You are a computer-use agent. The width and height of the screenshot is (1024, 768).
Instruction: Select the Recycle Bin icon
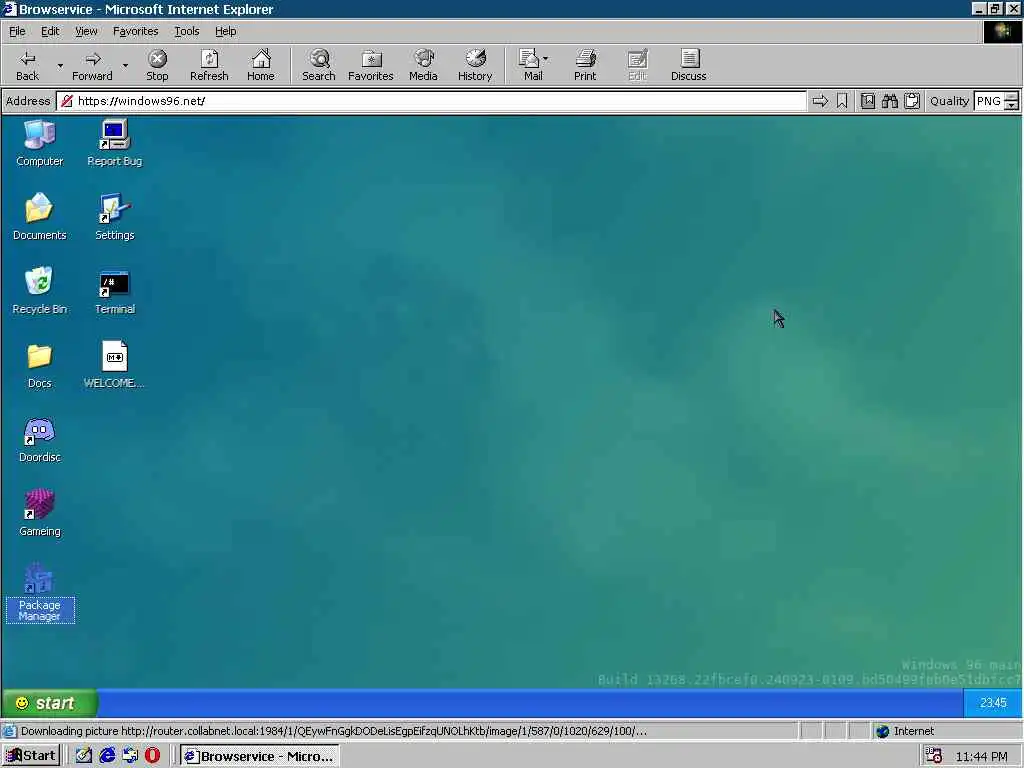[x=39, y=291]
